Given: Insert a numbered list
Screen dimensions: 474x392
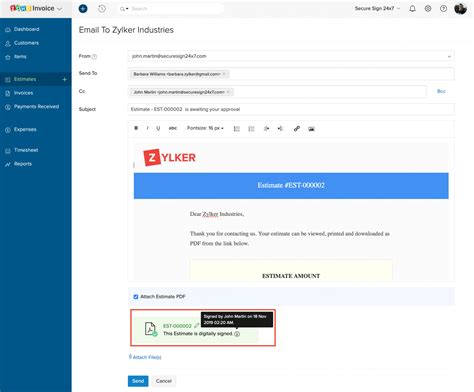Looking at the screenshot, I should coord(251,129).
